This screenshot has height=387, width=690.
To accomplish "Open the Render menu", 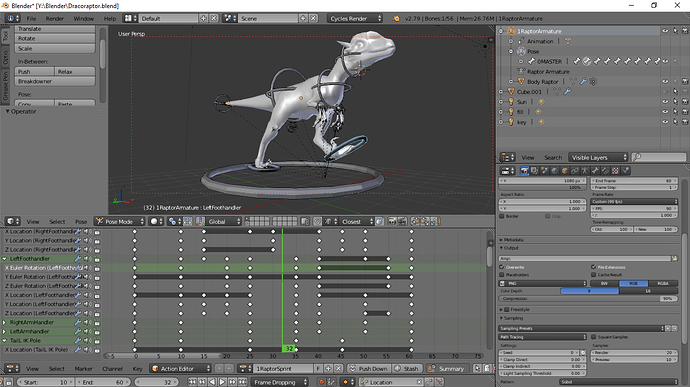I will click(x=55, y=18).
